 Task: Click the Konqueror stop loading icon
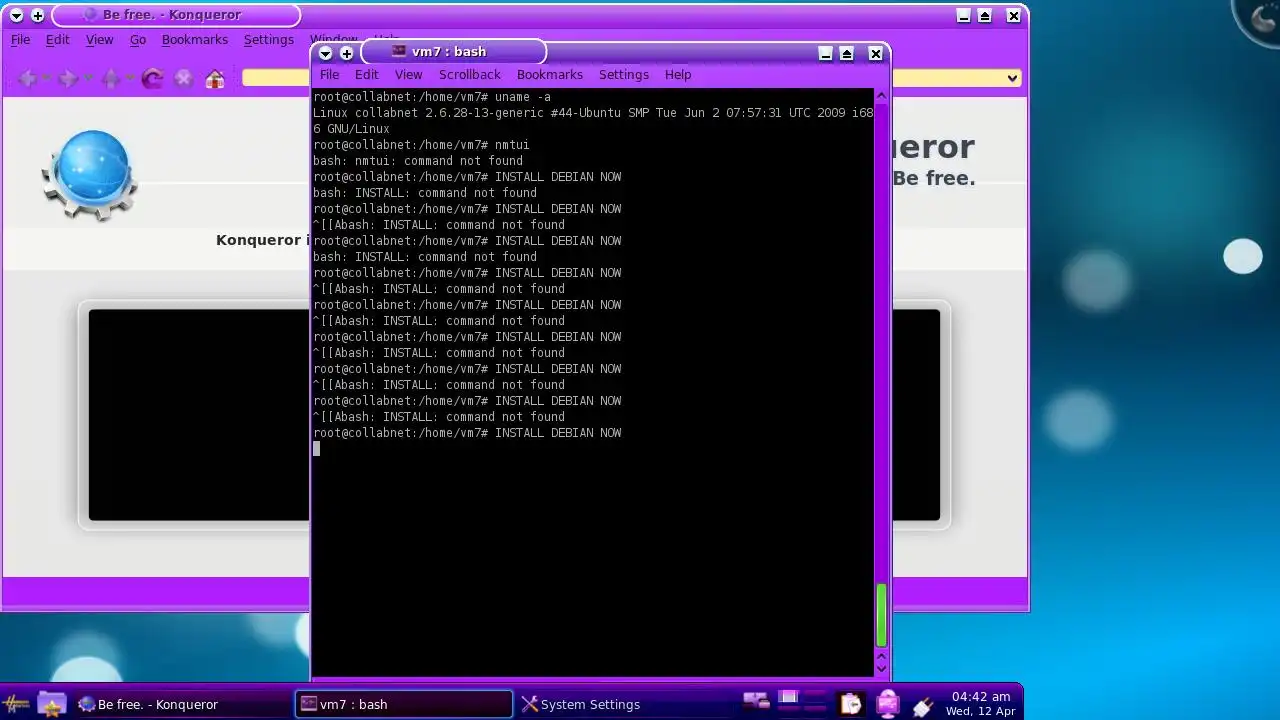[183, 78]
